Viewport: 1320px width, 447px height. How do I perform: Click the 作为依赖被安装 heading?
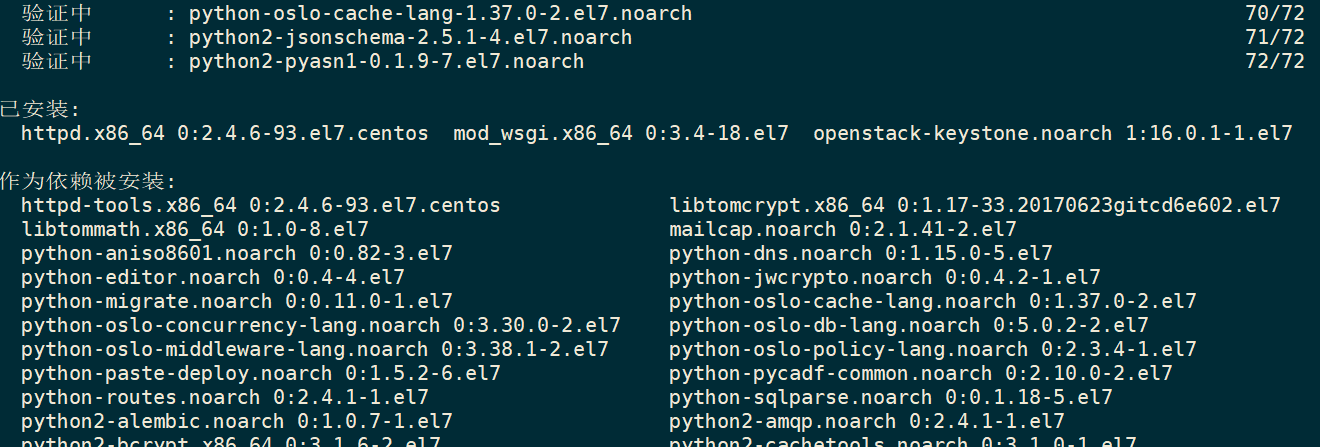pos(88,182)
